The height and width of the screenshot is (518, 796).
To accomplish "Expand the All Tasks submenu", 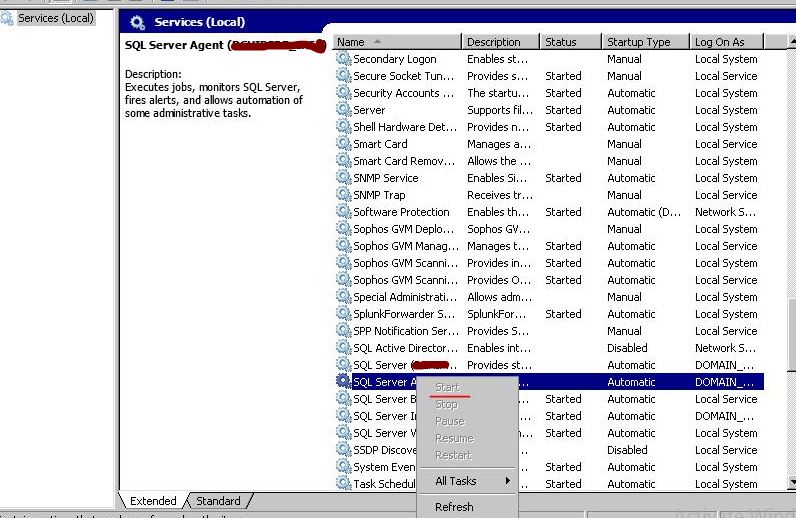I will click(467, 481).
